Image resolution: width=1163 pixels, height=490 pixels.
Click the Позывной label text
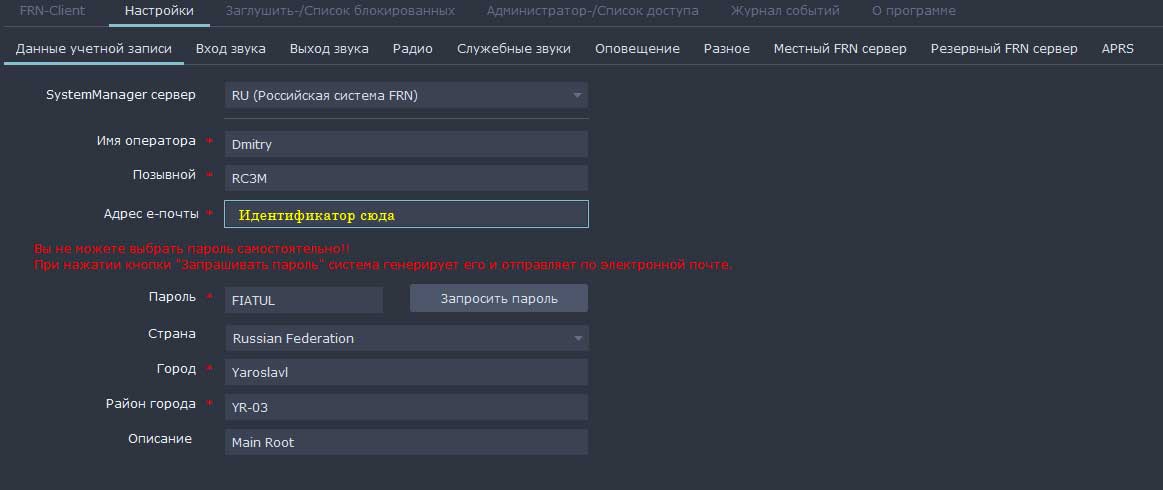click(x=164, y=175)
